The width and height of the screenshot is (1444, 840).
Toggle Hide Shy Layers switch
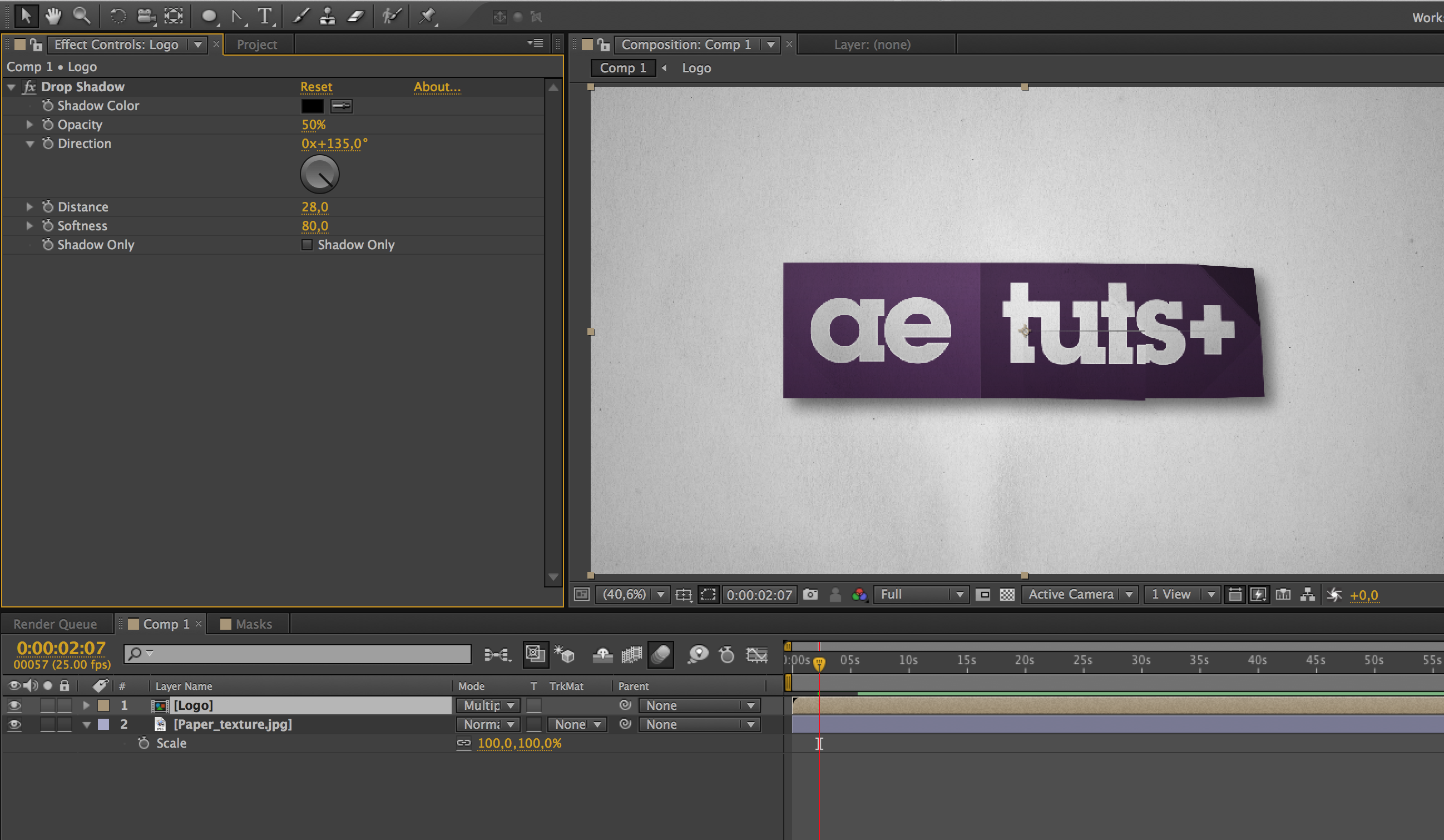click(x=602, y=654)
